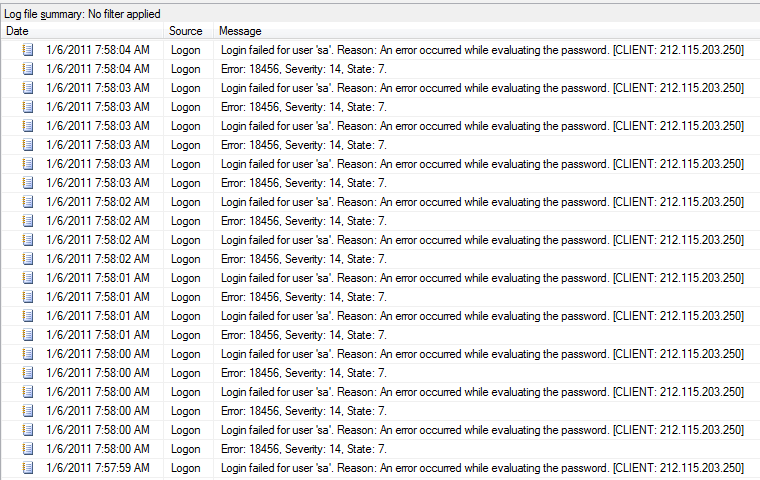Image resolution: width=760 pixels, height=480 pixels.
Task: Click the Login failed message of the 7:58:04 AM row
Action: point(481,50)
